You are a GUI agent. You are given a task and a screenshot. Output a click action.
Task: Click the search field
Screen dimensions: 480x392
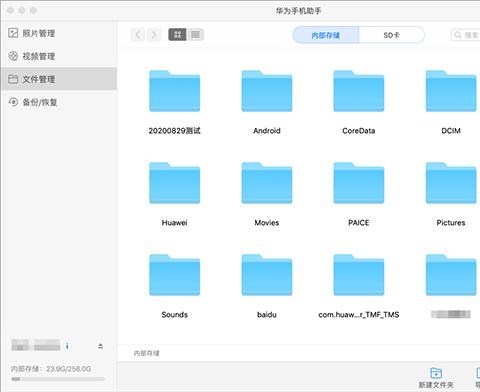(x=466, y=35)
